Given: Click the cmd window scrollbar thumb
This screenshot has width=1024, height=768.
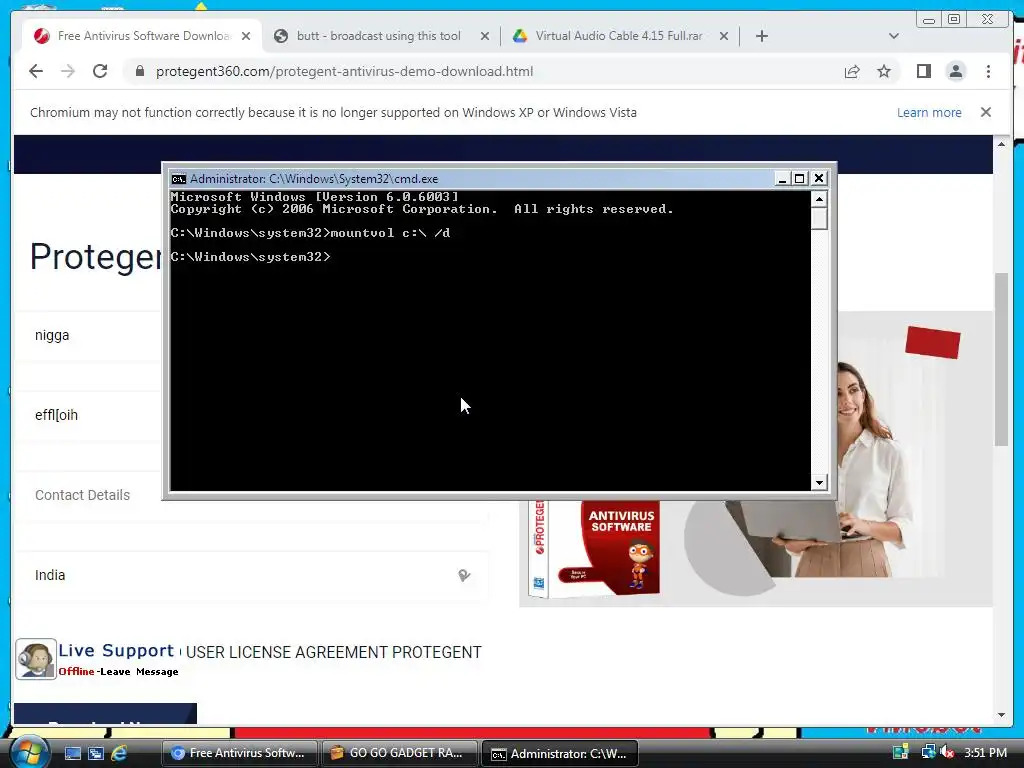Looking at the screenshot, I should pyautogui.click(x=819, y=218).
